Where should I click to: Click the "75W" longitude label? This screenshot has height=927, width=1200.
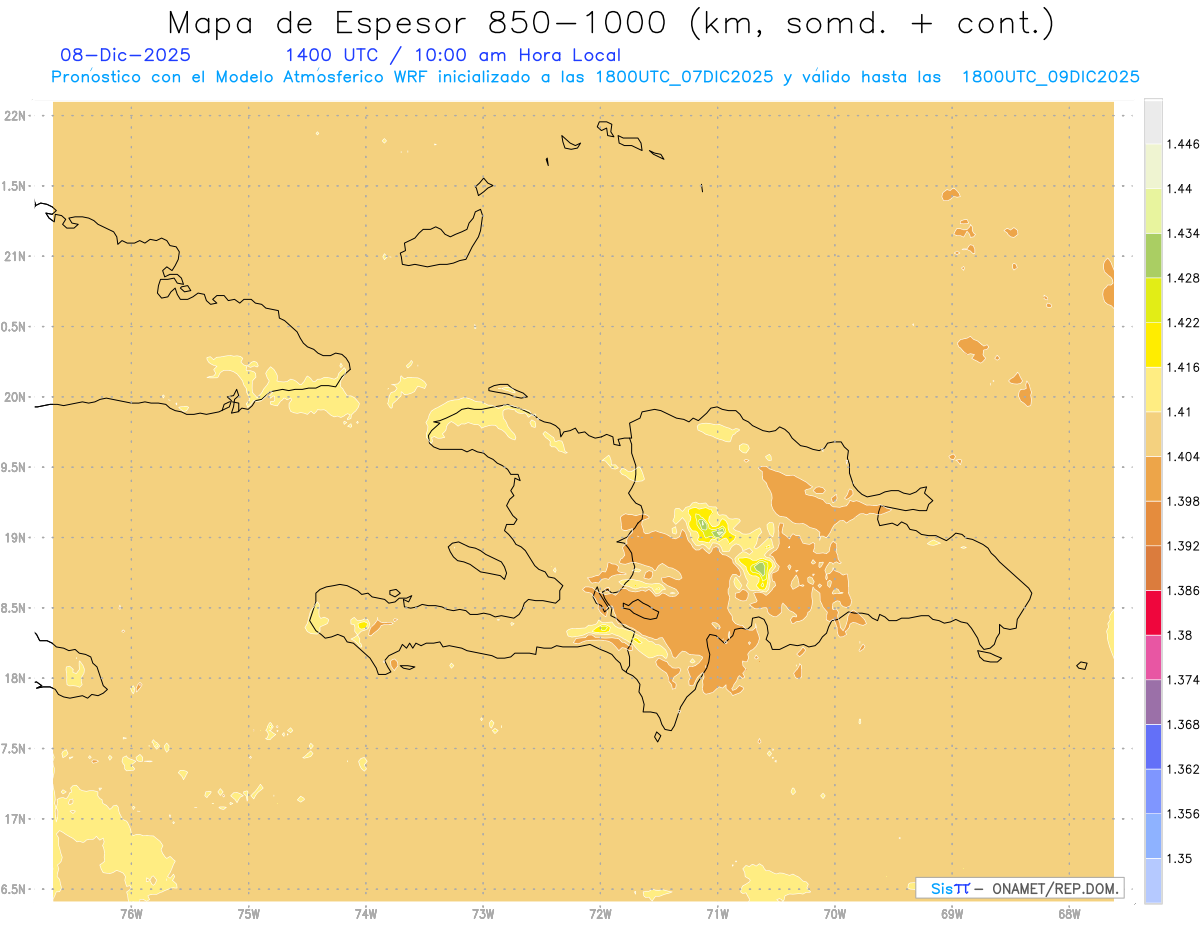(x=249, y=914)
